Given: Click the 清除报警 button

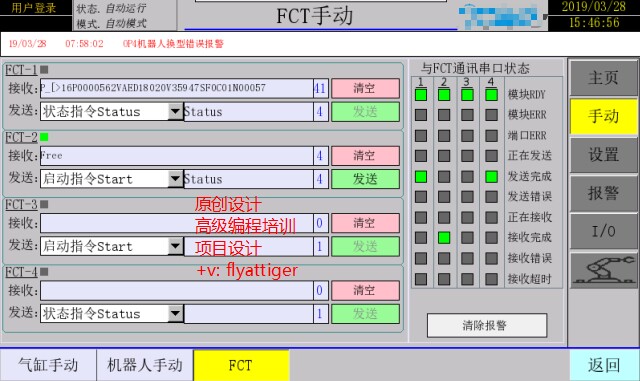Looking at the screenshot, I should point(487,325).
